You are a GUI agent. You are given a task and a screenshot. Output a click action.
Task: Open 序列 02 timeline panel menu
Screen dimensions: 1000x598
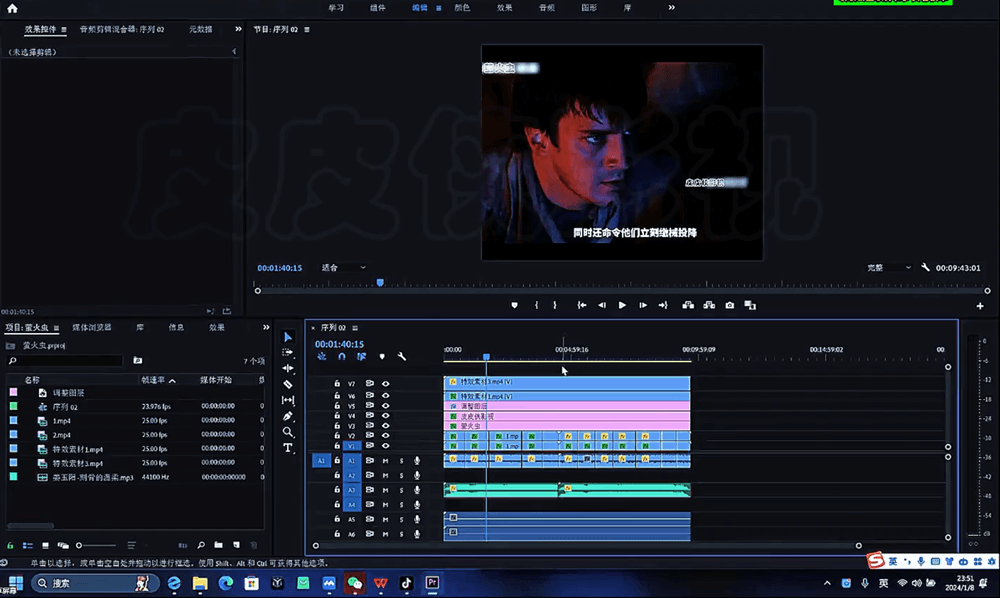355,328
